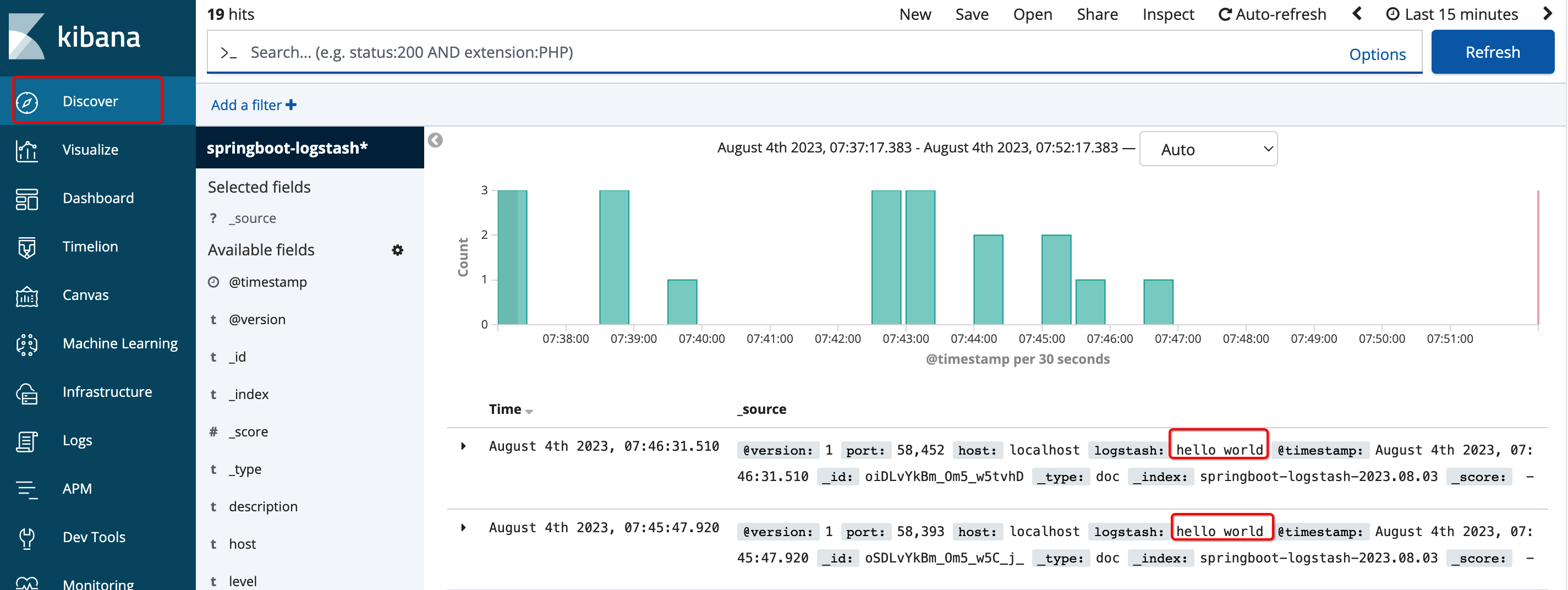Click Open in top menu

1032,14
